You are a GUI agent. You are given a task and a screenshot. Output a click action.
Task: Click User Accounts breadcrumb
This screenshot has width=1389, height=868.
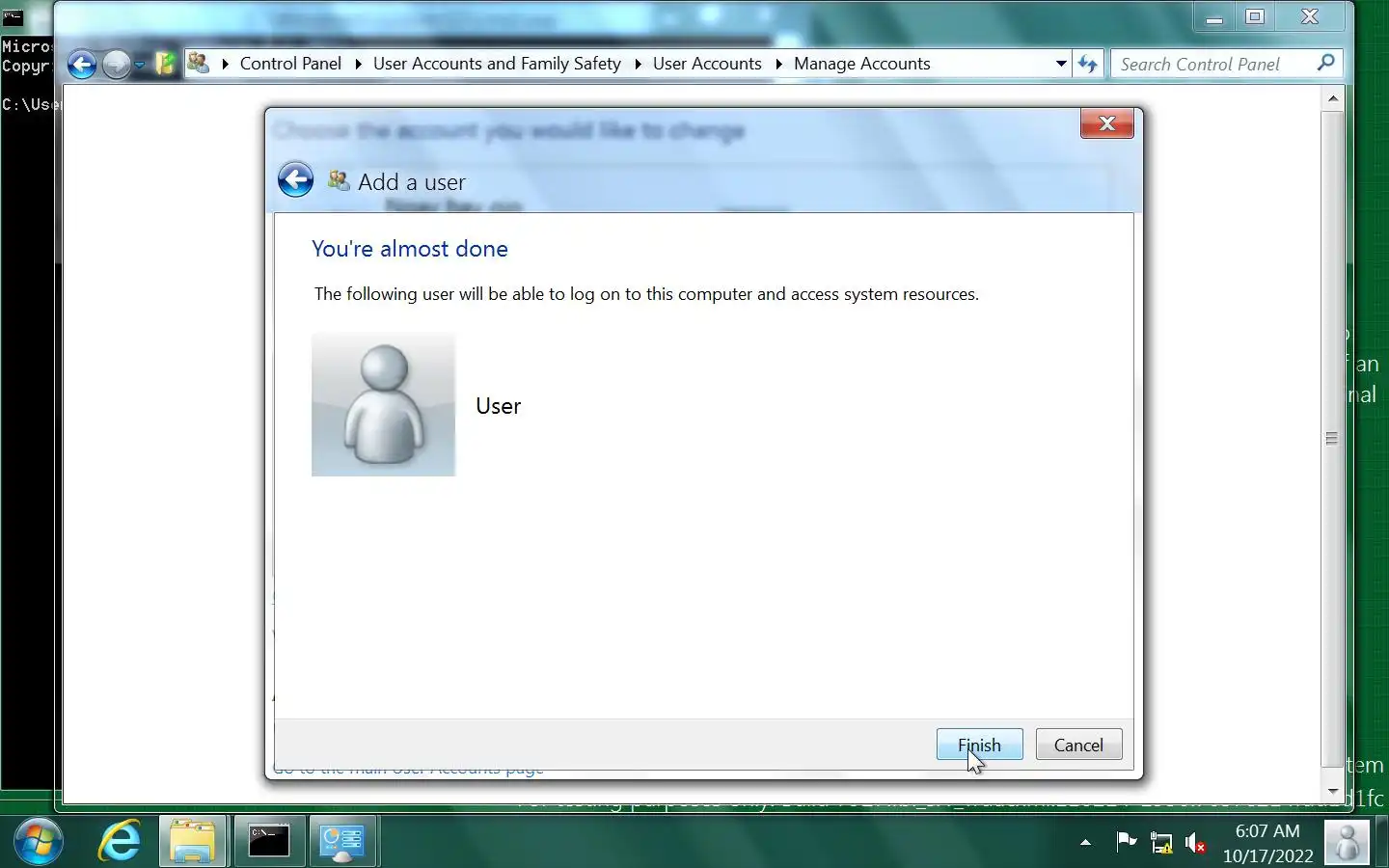[707, 64]
